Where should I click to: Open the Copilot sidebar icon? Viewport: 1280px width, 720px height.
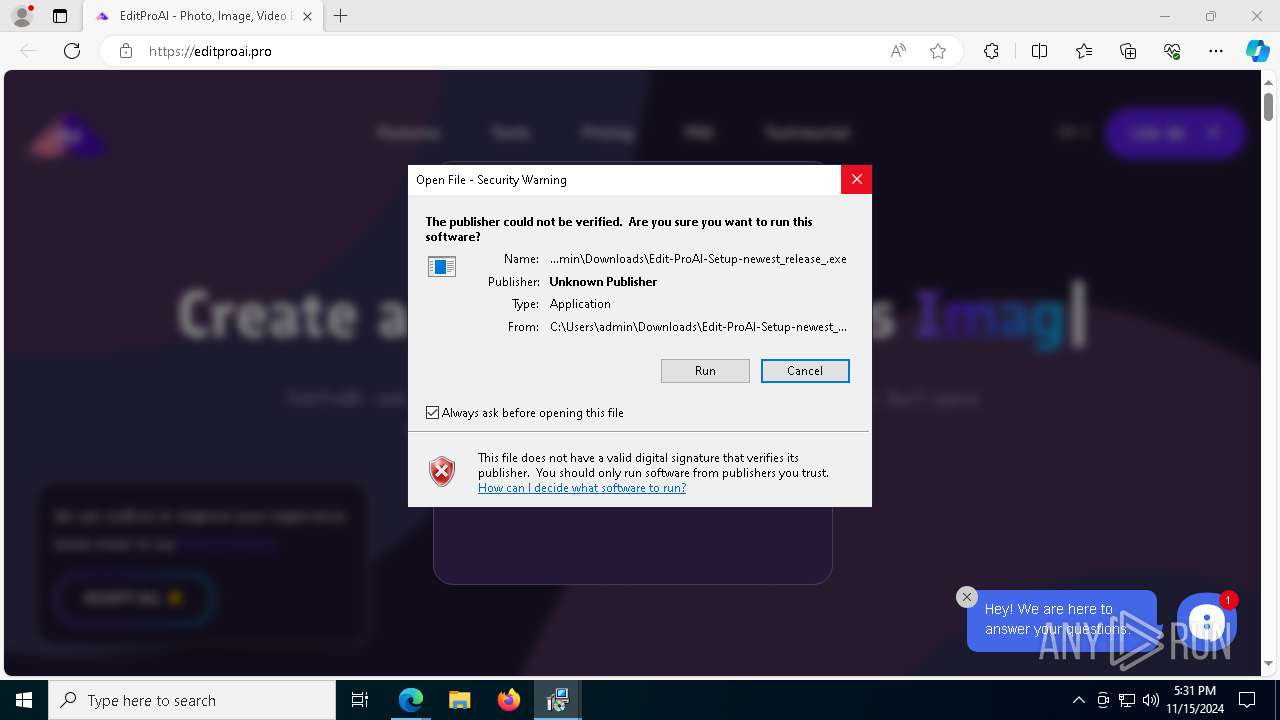pyautogui.click(x=1257, y=51)
